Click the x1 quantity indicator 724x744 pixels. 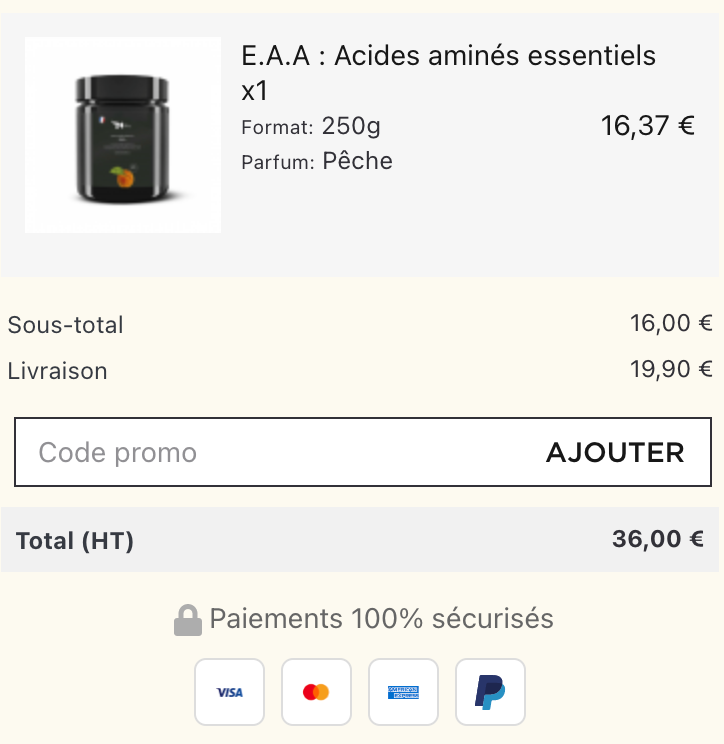click(x=254, y=91)
